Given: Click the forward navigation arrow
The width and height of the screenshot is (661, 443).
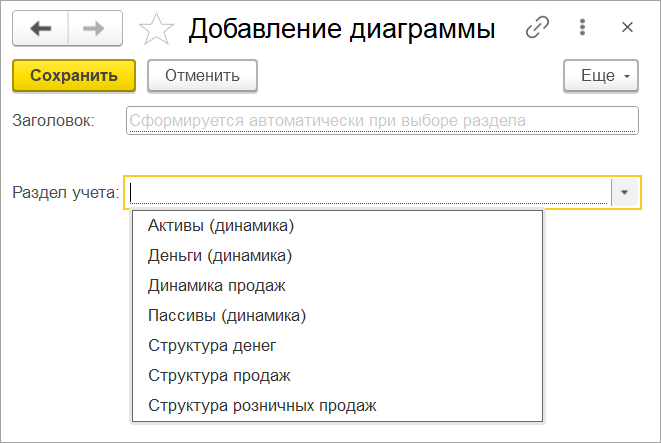Looking at the screenshot, I should pos(93,29).
